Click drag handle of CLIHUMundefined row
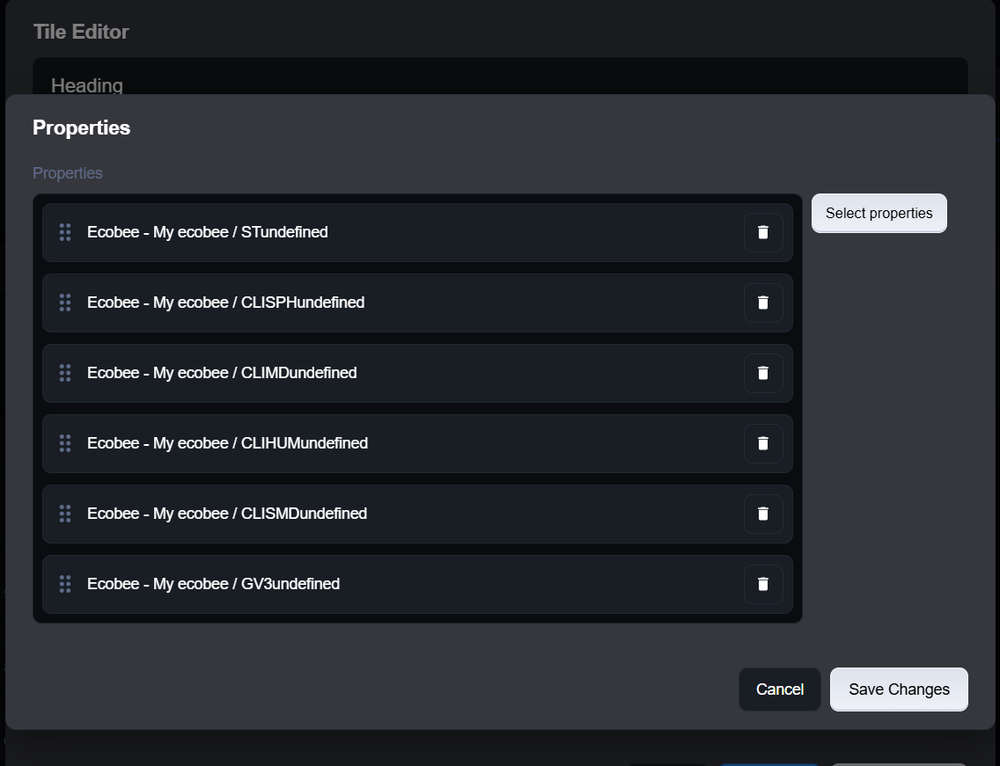1000x766 pixels. point(65,443)
